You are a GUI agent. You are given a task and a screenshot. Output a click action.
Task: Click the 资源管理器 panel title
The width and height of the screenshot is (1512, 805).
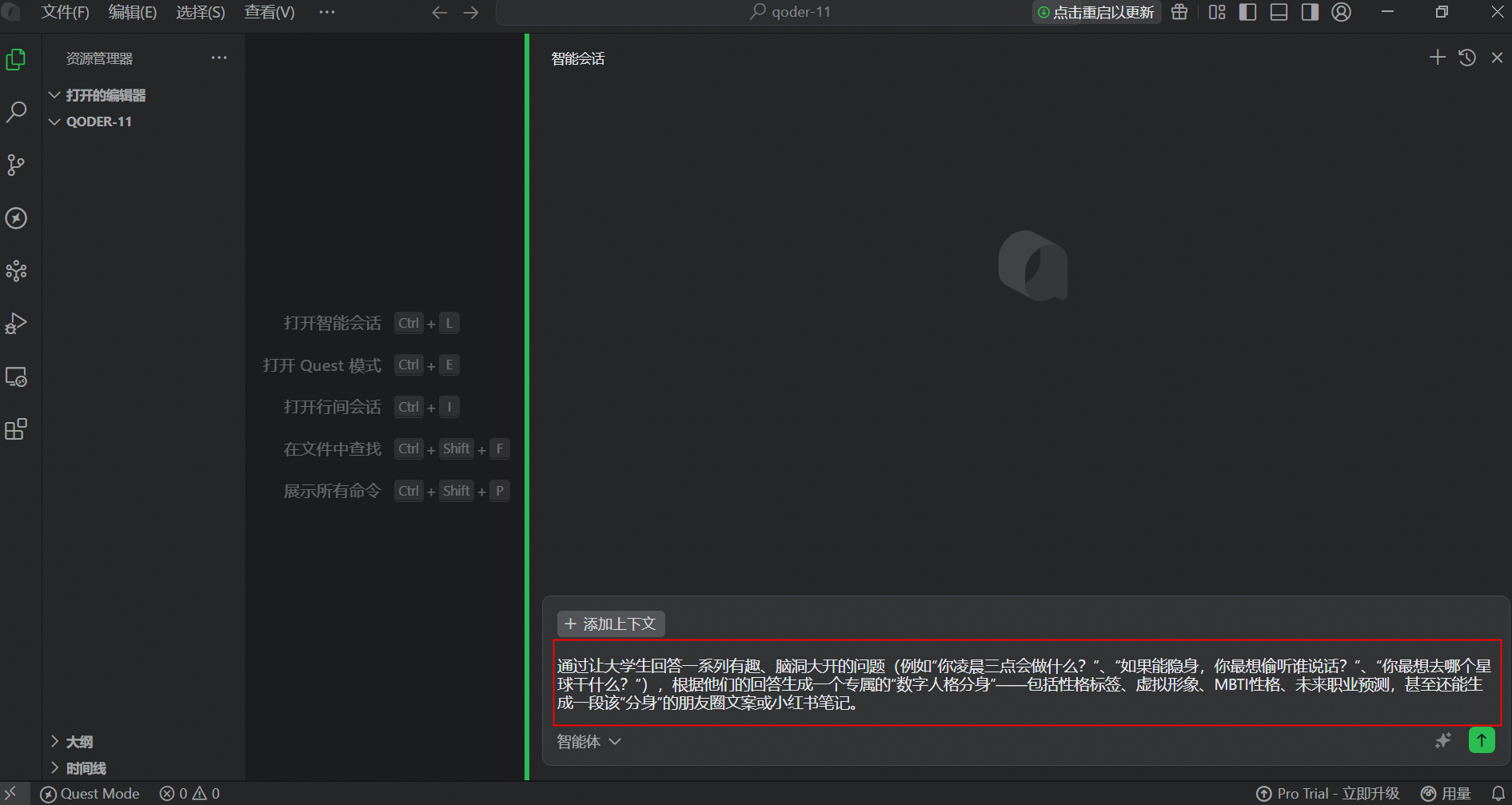[99, 58]
